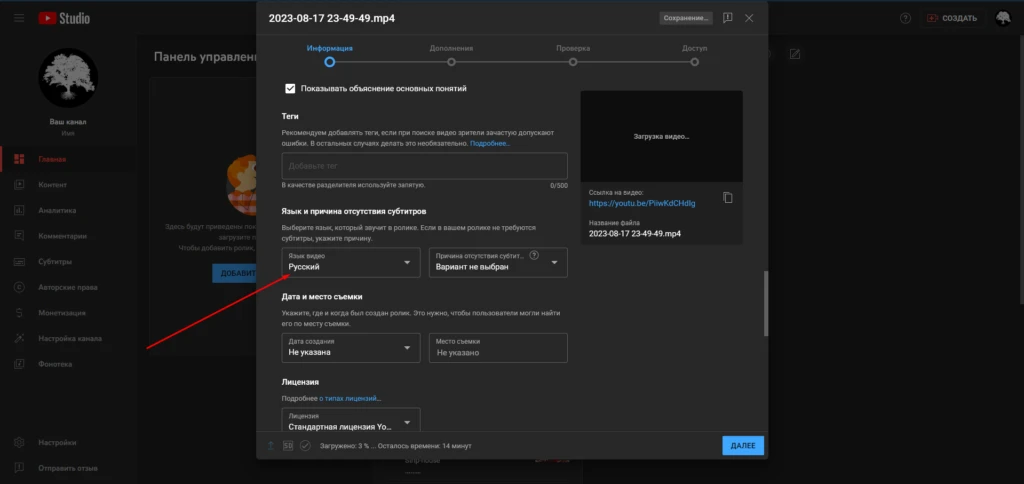The height and width of the screenshot is (484, 1024).
Task: Open the Причина отсутствия субтитров dropdown
Action: click(x=498, y=262)
